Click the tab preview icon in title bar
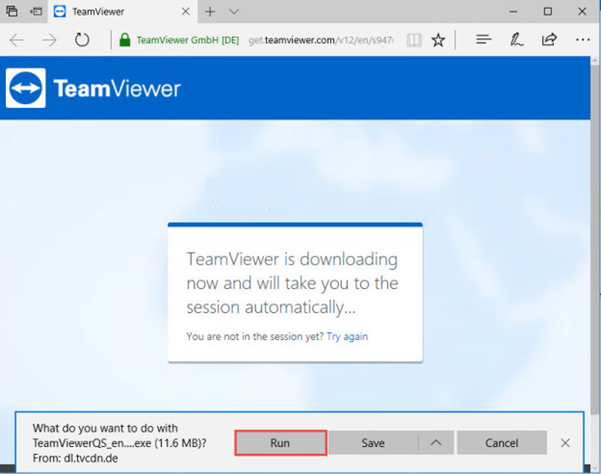Image resolution: width=601 pixels, height=474 pixels. click(12, 11)
